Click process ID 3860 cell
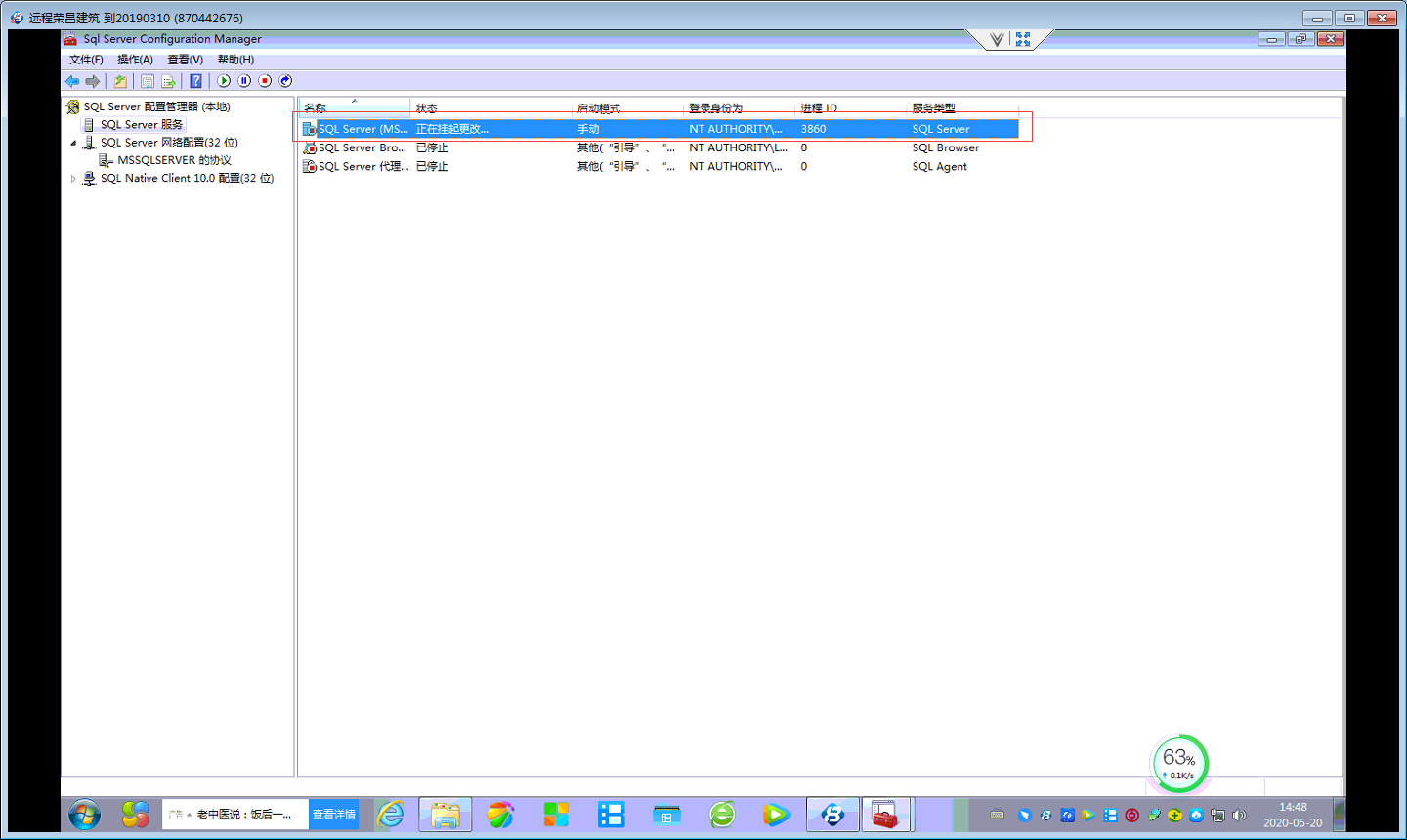Image resolution: width=1407 pixels, height=840 pixels. [x=813, y=129]
